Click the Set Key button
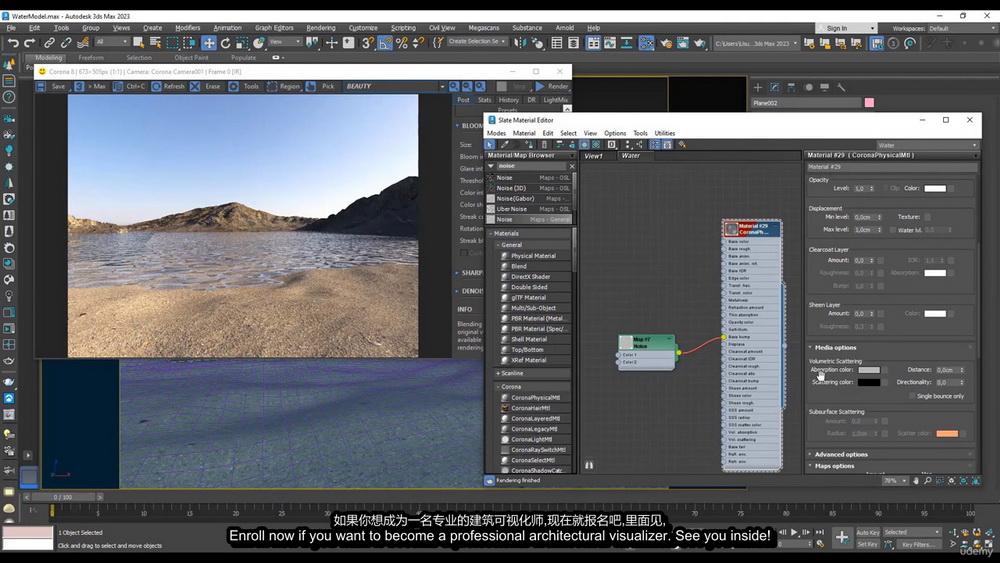 pyautogui.click(x=867, y=545)
